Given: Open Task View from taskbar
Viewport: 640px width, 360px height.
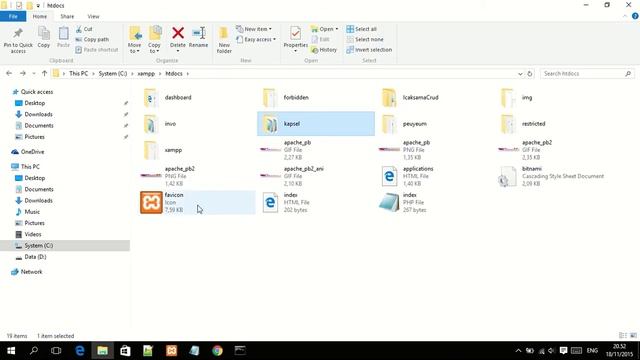Looking at the screenshot, I should click(56, 351).
